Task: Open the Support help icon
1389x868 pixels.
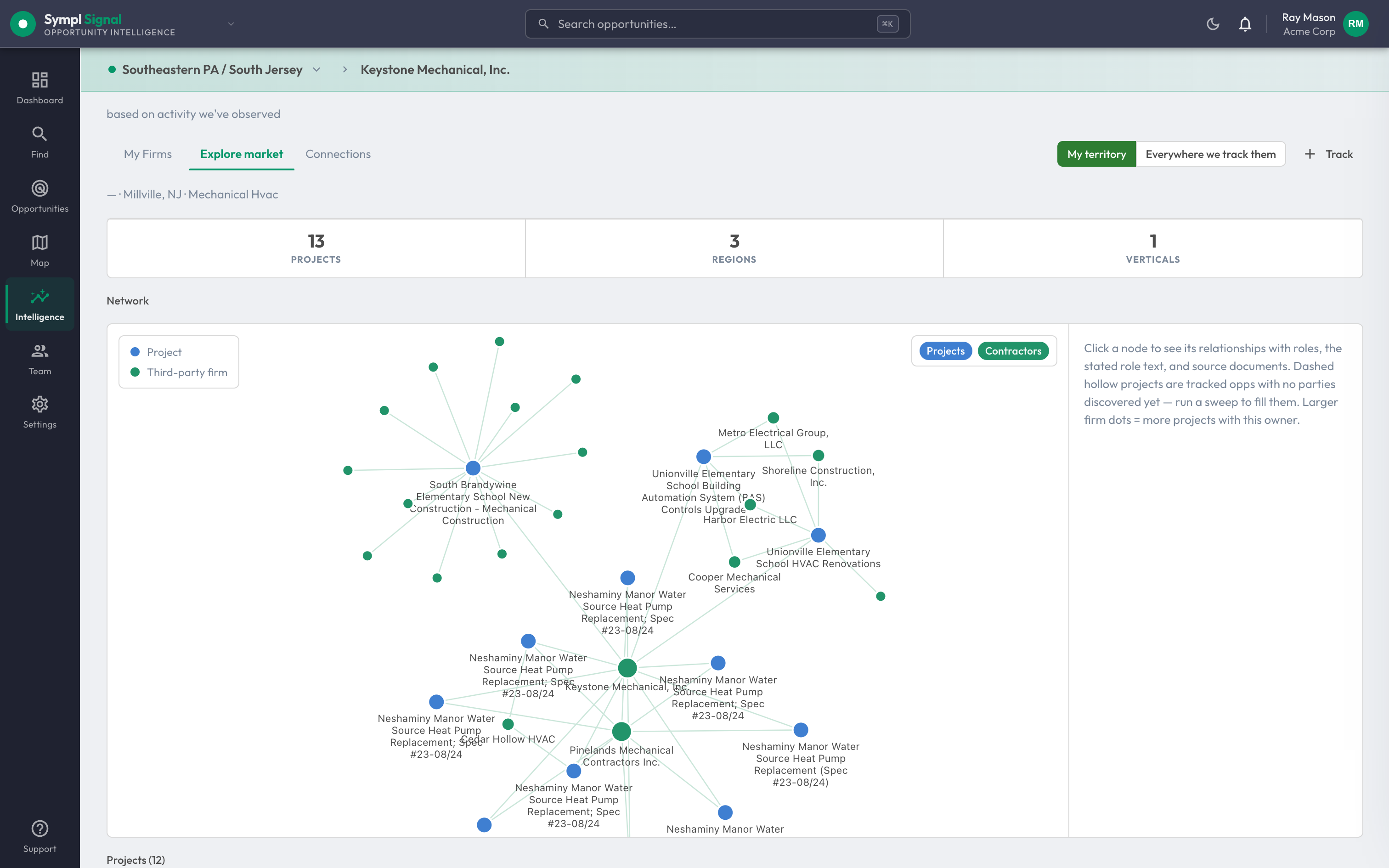Action: click(40, 837)
